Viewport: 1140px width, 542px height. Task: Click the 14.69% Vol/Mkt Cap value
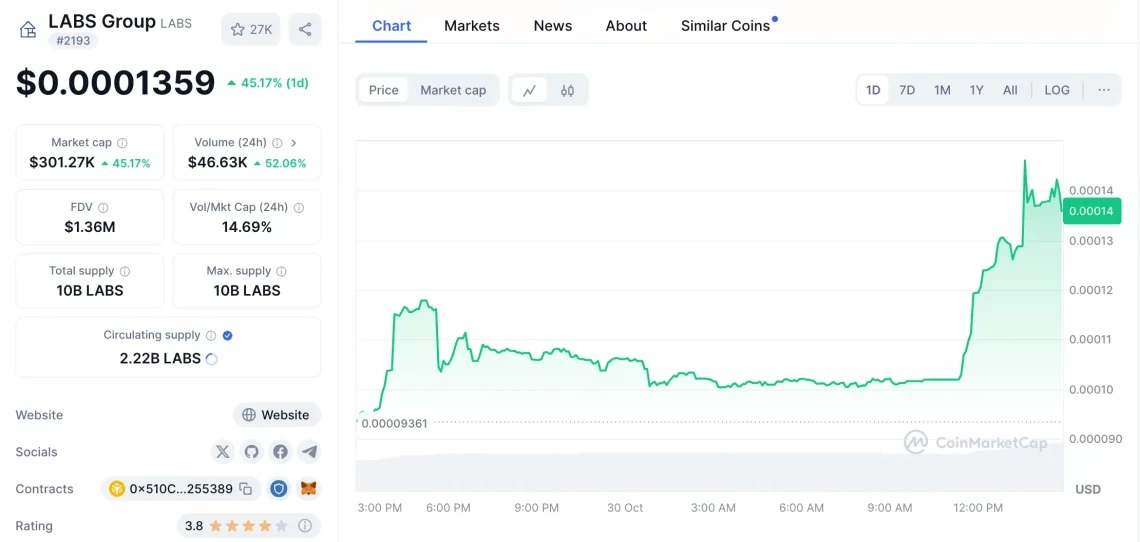click(246, 227)
